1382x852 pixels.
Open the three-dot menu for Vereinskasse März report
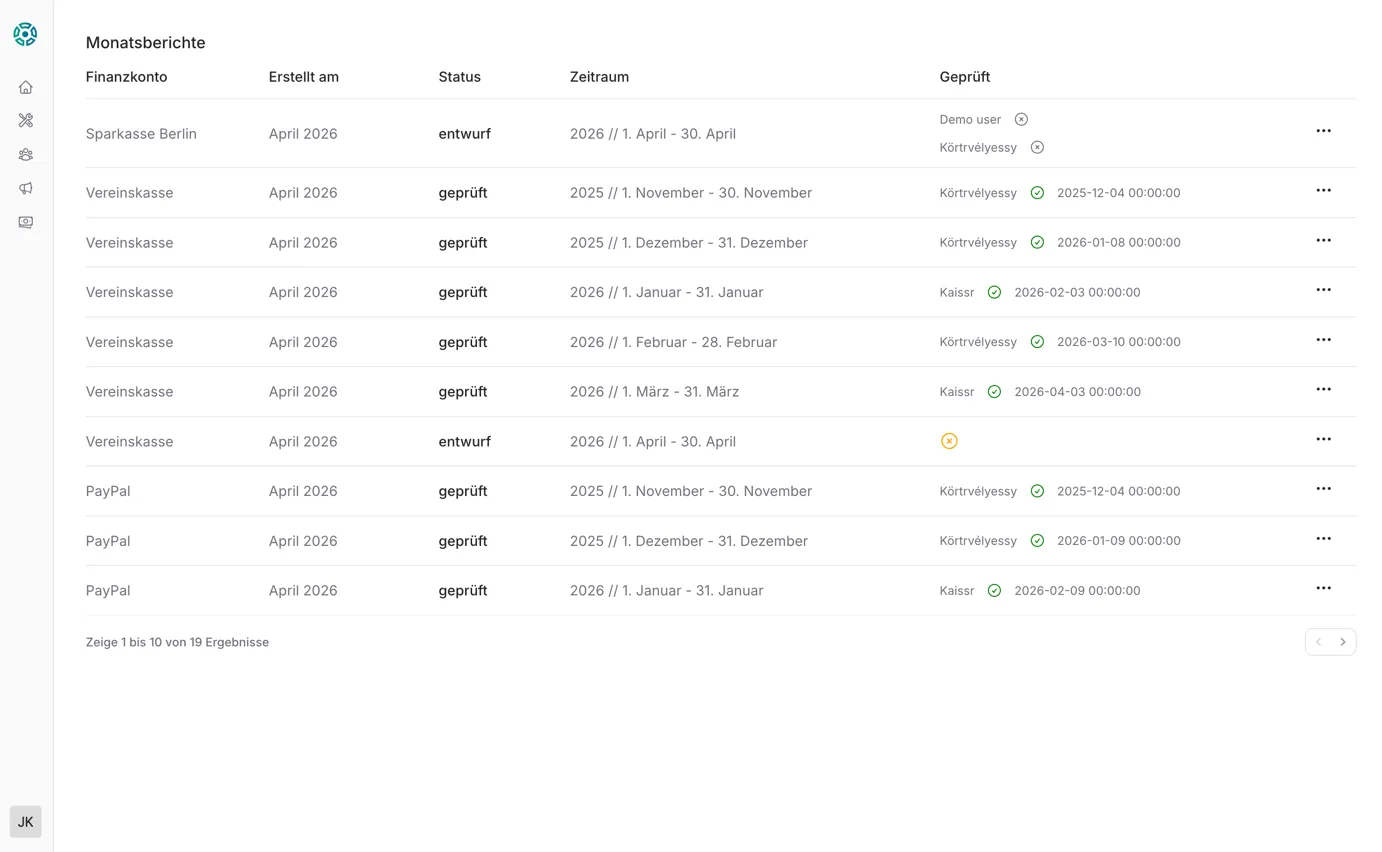[x=1323, y=390]
